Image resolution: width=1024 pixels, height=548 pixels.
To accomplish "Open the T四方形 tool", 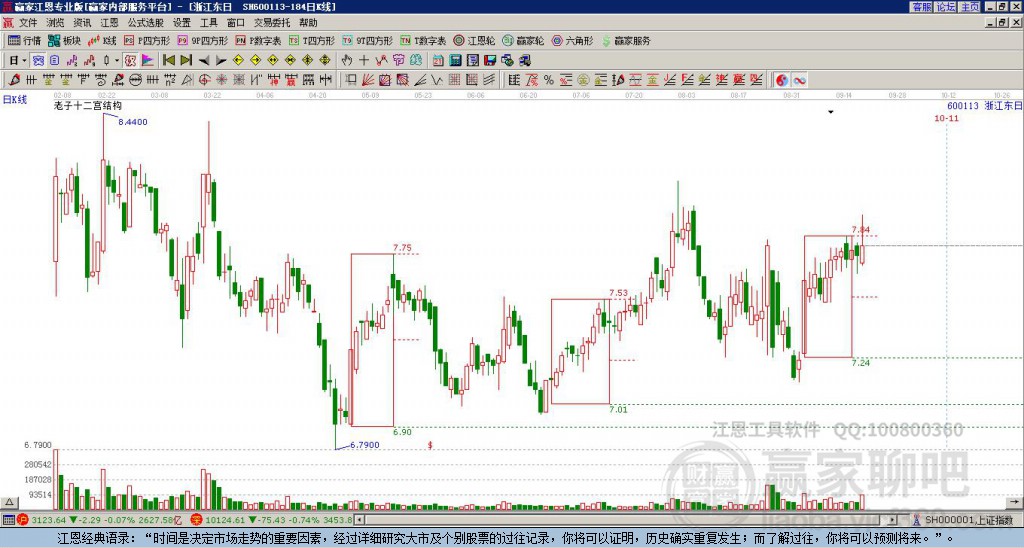I will coord(312,40).
